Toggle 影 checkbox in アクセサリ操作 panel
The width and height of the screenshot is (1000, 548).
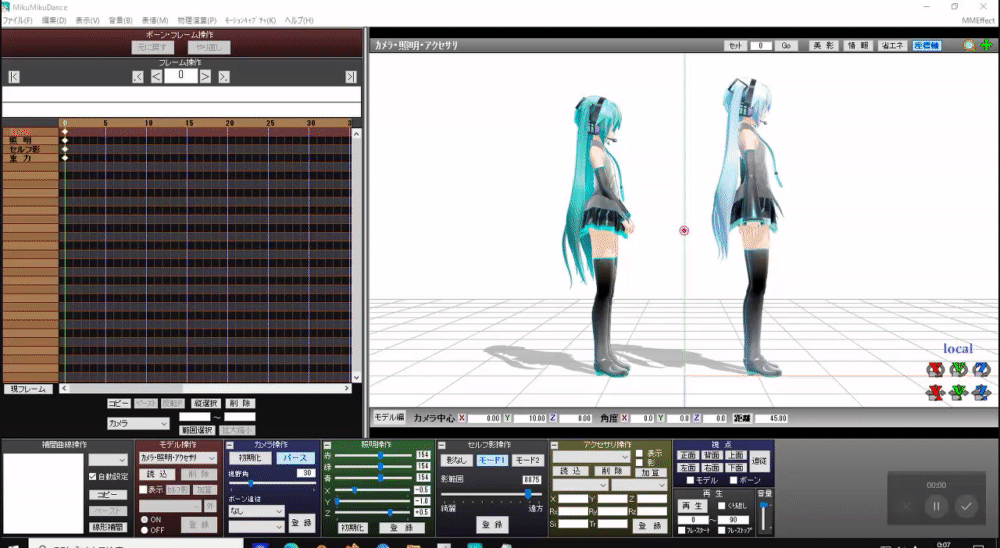639,463
